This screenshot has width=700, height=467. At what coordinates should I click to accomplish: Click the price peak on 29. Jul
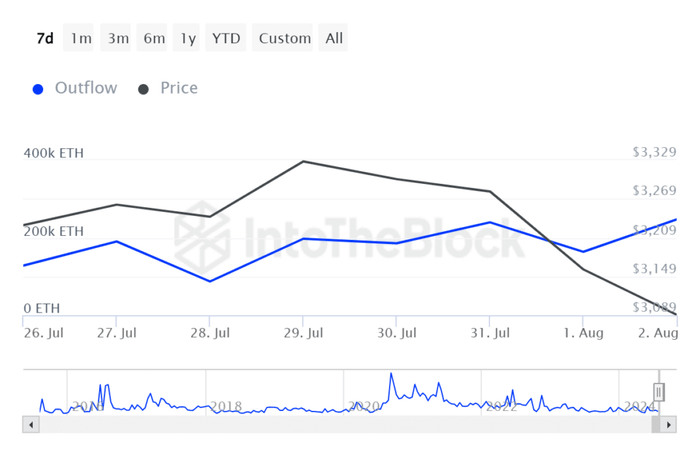(303, 161)
